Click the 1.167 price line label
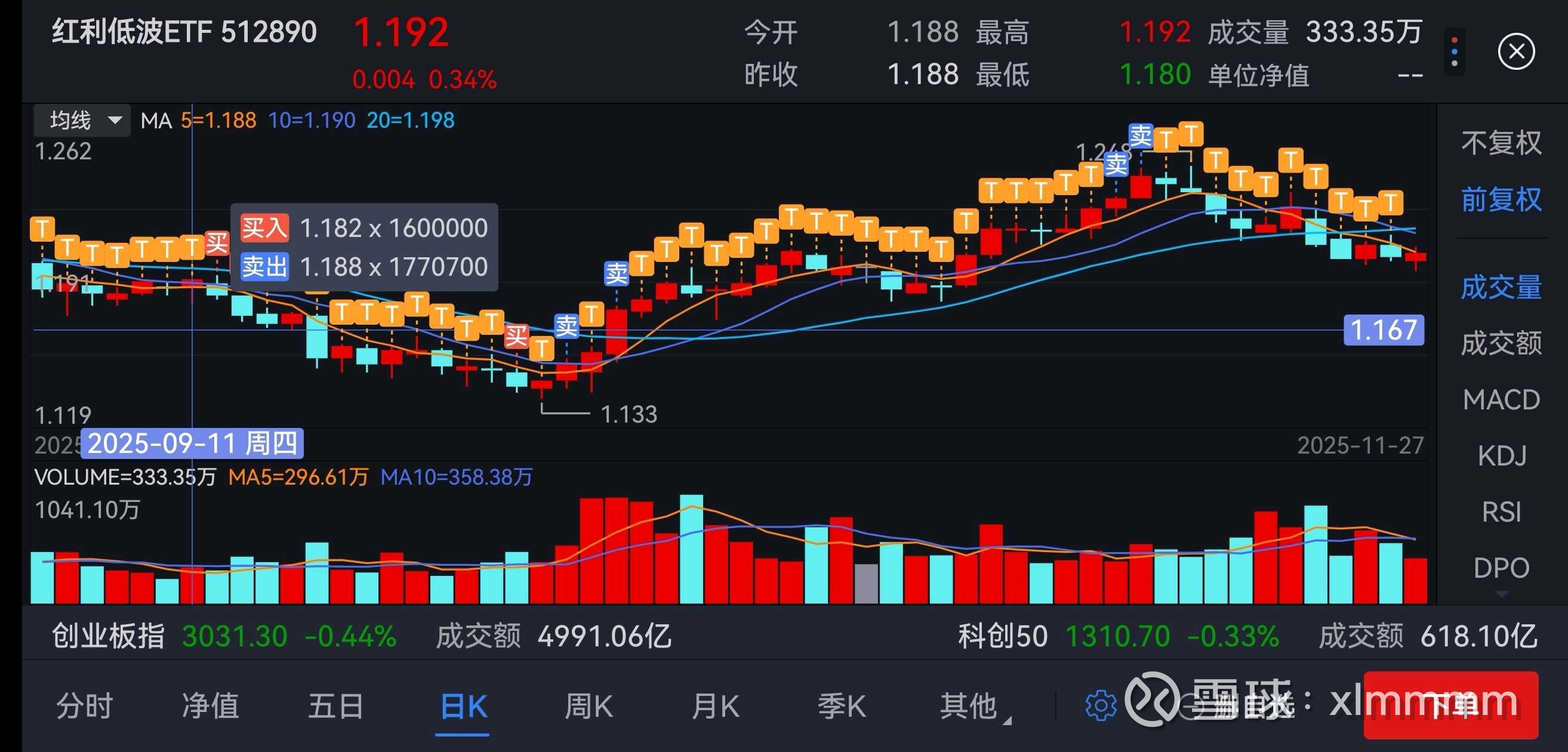 pyautogui.click(x=1383, y=331)
